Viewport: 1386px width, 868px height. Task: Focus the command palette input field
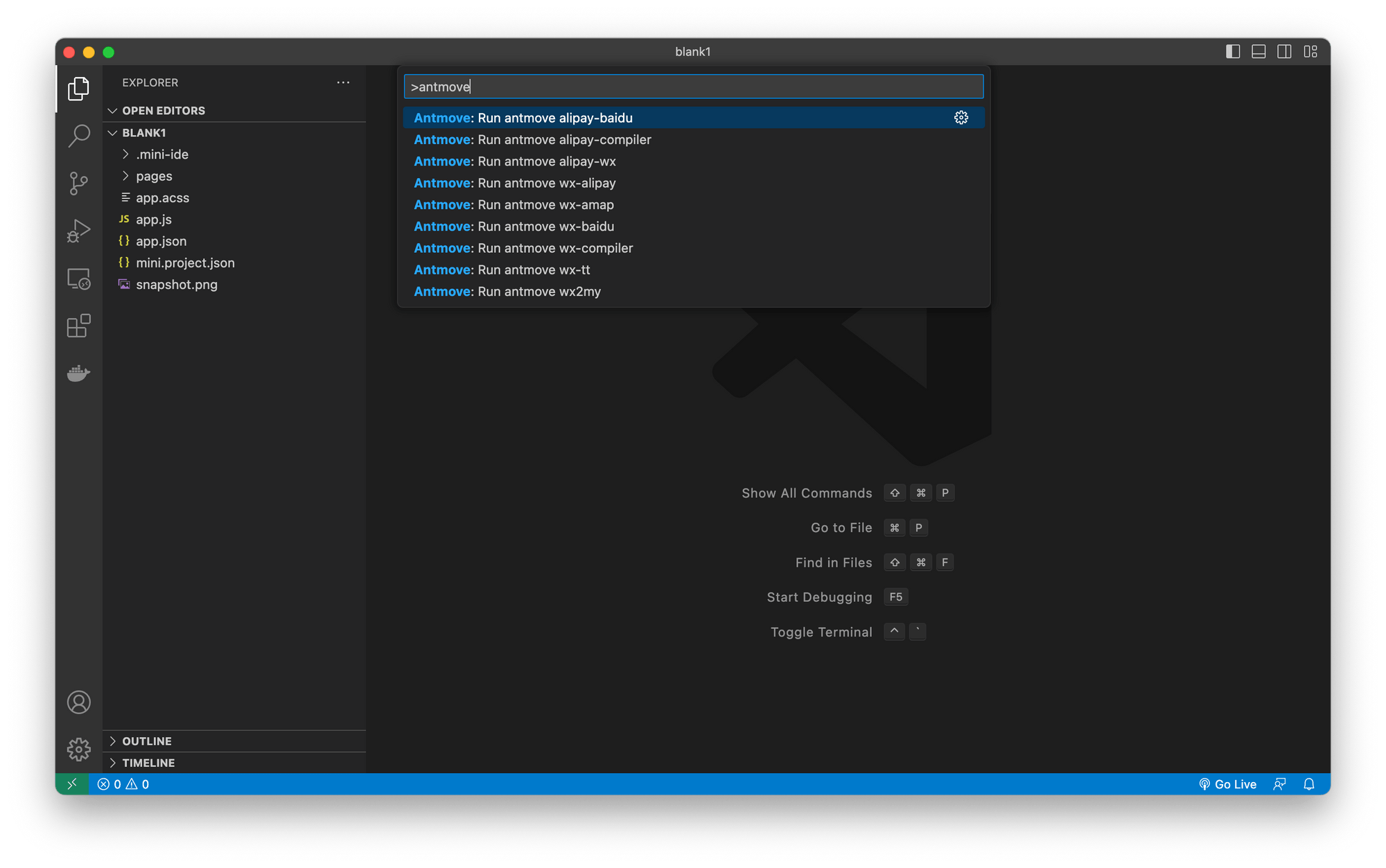click(x=694, y=87)
